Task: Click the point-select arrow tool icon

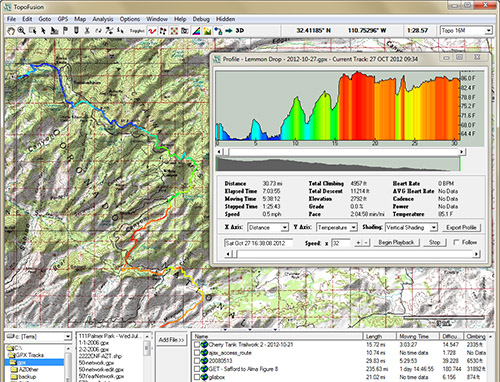Action: pyautogui.click(x=120, y=31)
